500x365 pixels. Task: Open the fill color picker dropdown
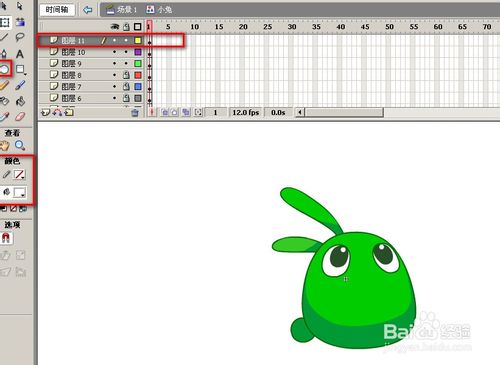pos(19,192)
